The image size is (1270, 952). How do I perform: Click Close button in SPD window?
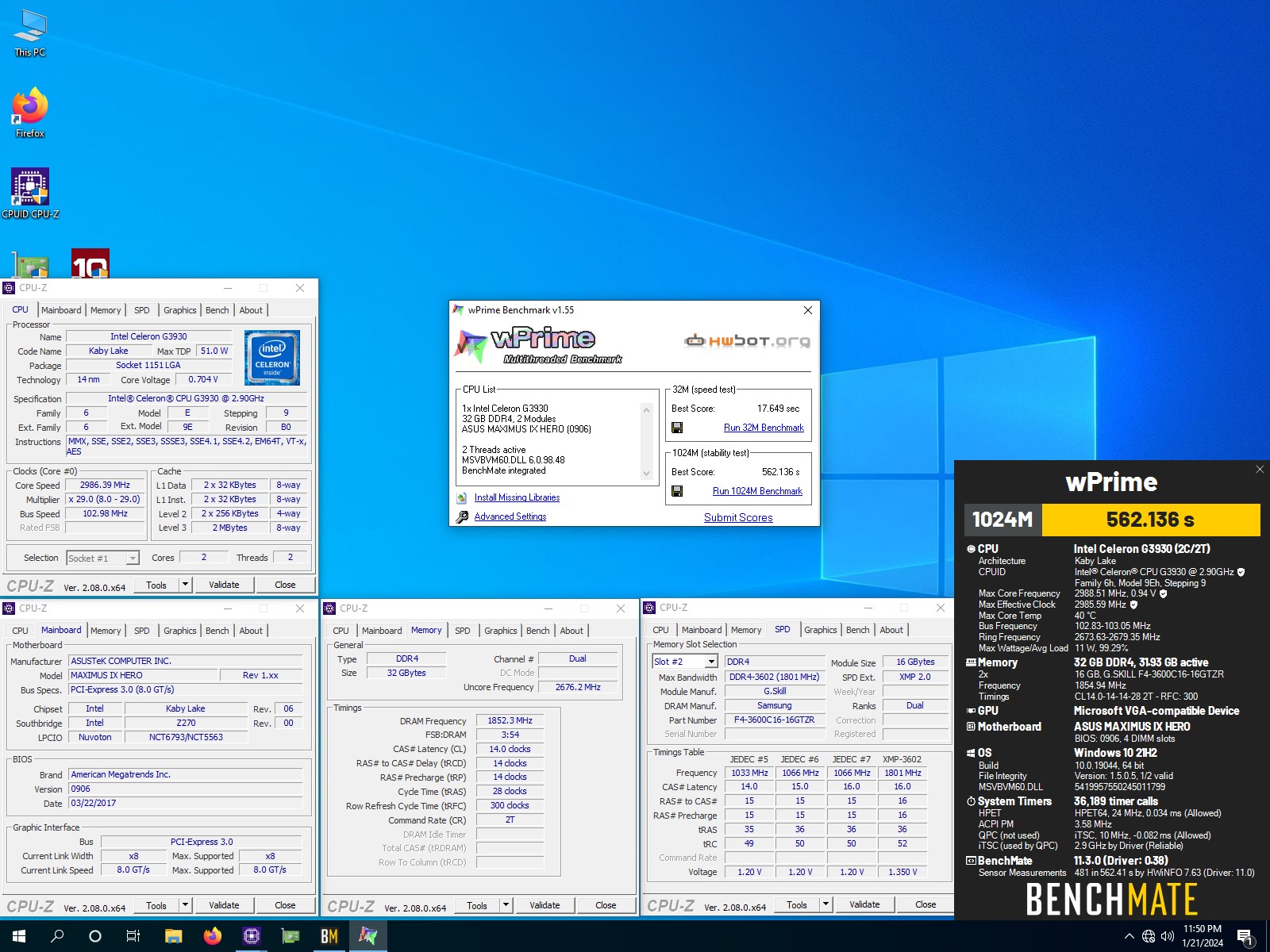(926, 904)
